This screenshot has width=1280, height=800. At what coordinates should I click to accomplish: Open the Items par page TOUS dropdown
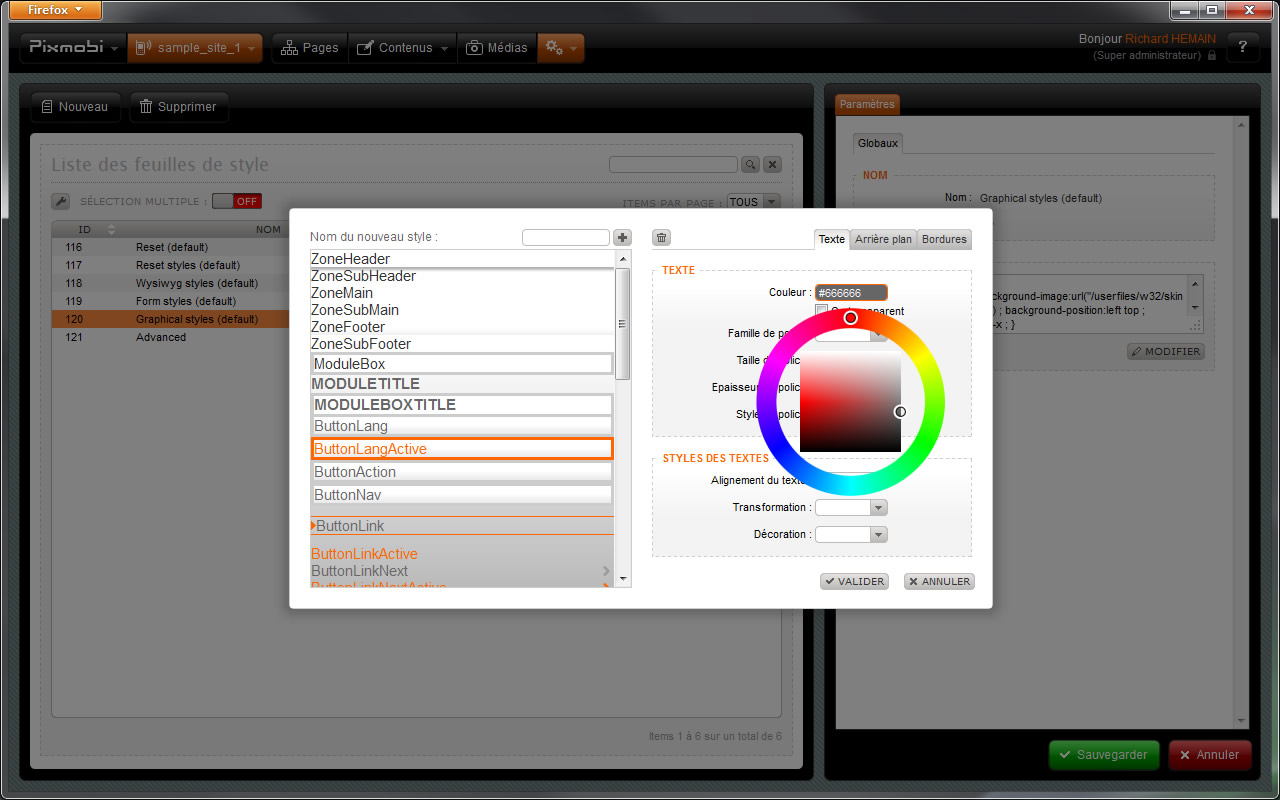click(753, 202)
